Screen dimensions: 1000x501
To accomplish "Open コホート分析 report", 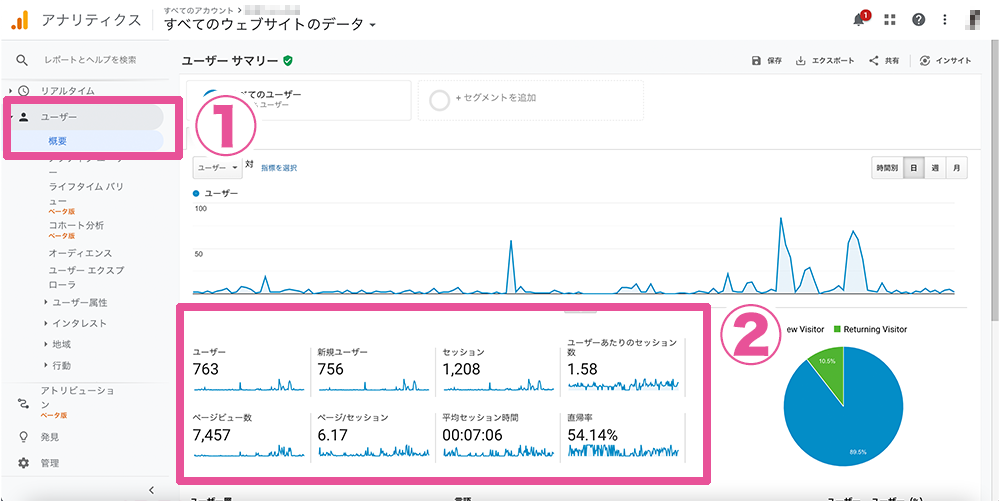I will click(76, 225).
